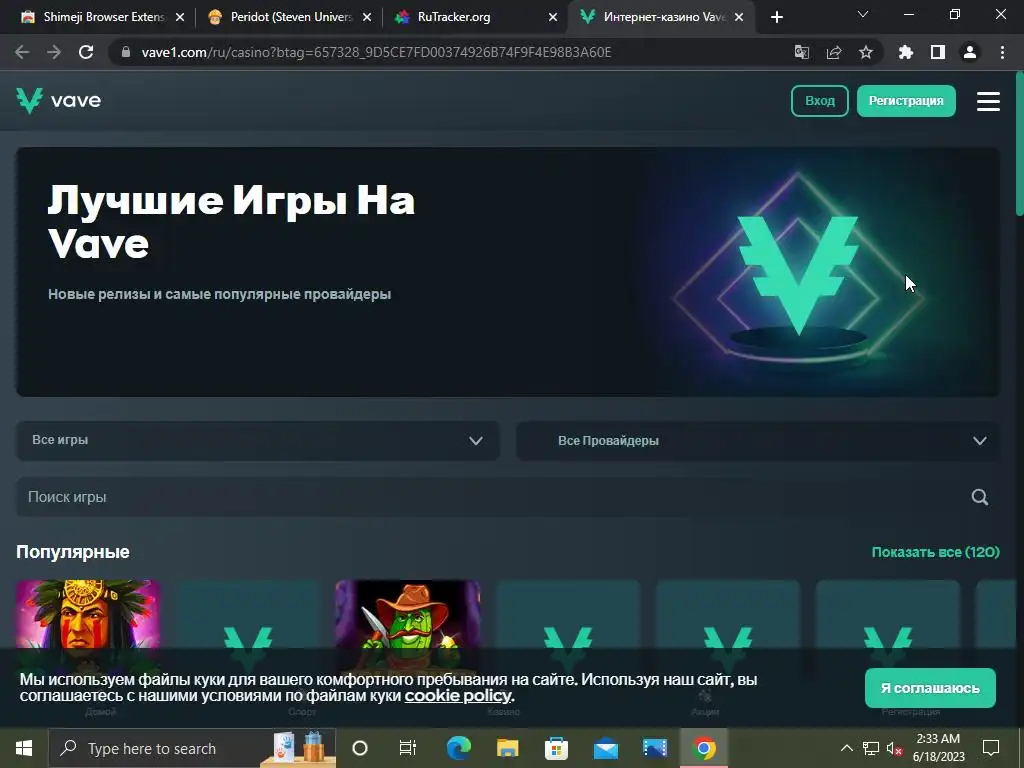
Task: Expand the Все игры dropdown
Action: click(x=258, y=441)
